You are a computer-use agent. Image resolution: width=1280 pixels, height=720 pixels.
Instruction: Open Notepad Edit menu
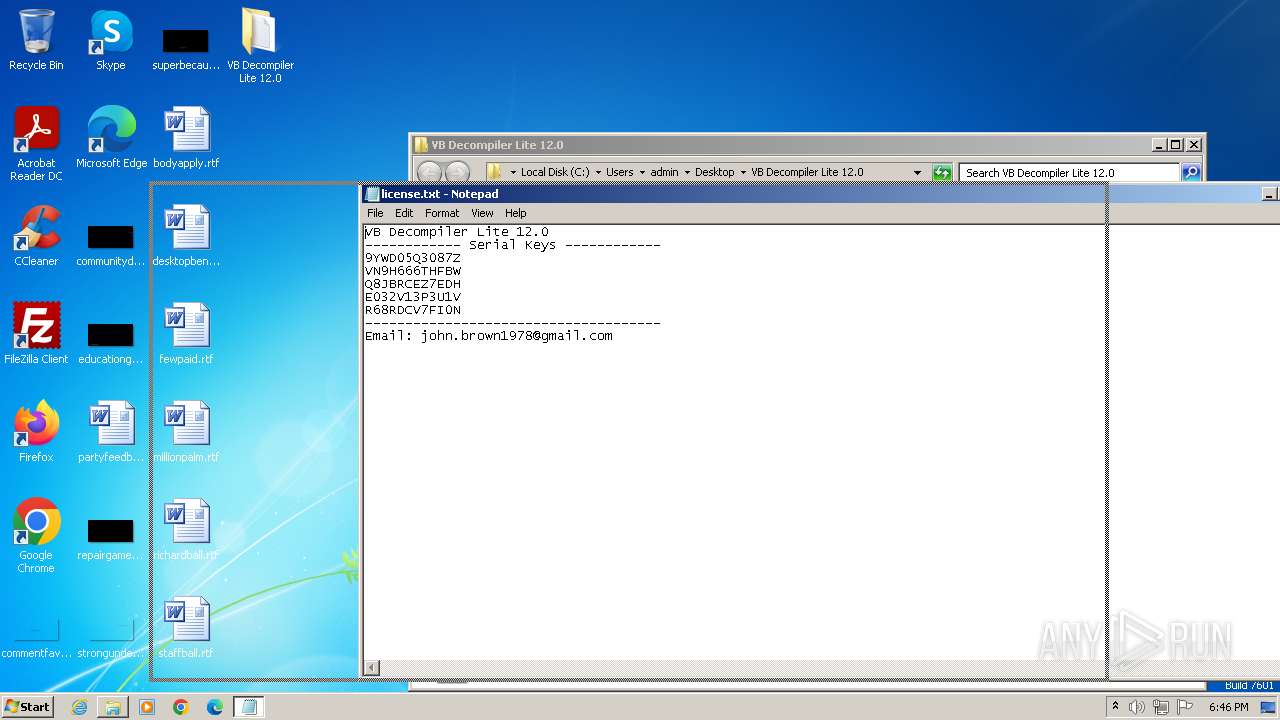tap(404, 213)
